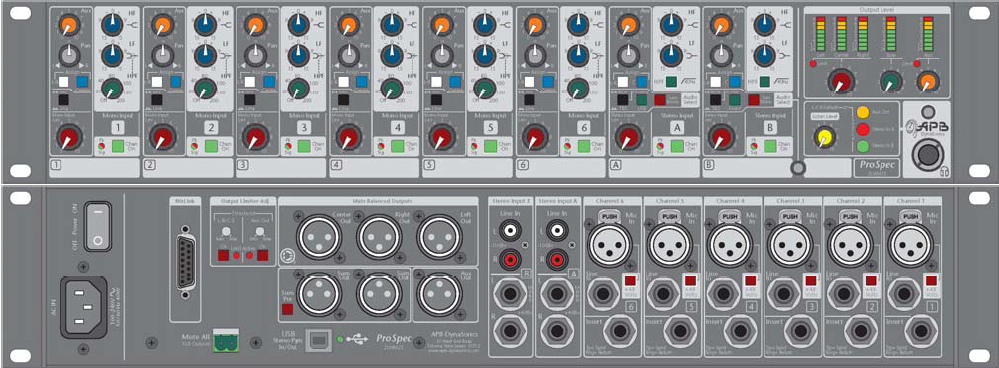This screenshot has width=999, height=368.
Task: Click the USB type-B port
Action: point(319,341)
